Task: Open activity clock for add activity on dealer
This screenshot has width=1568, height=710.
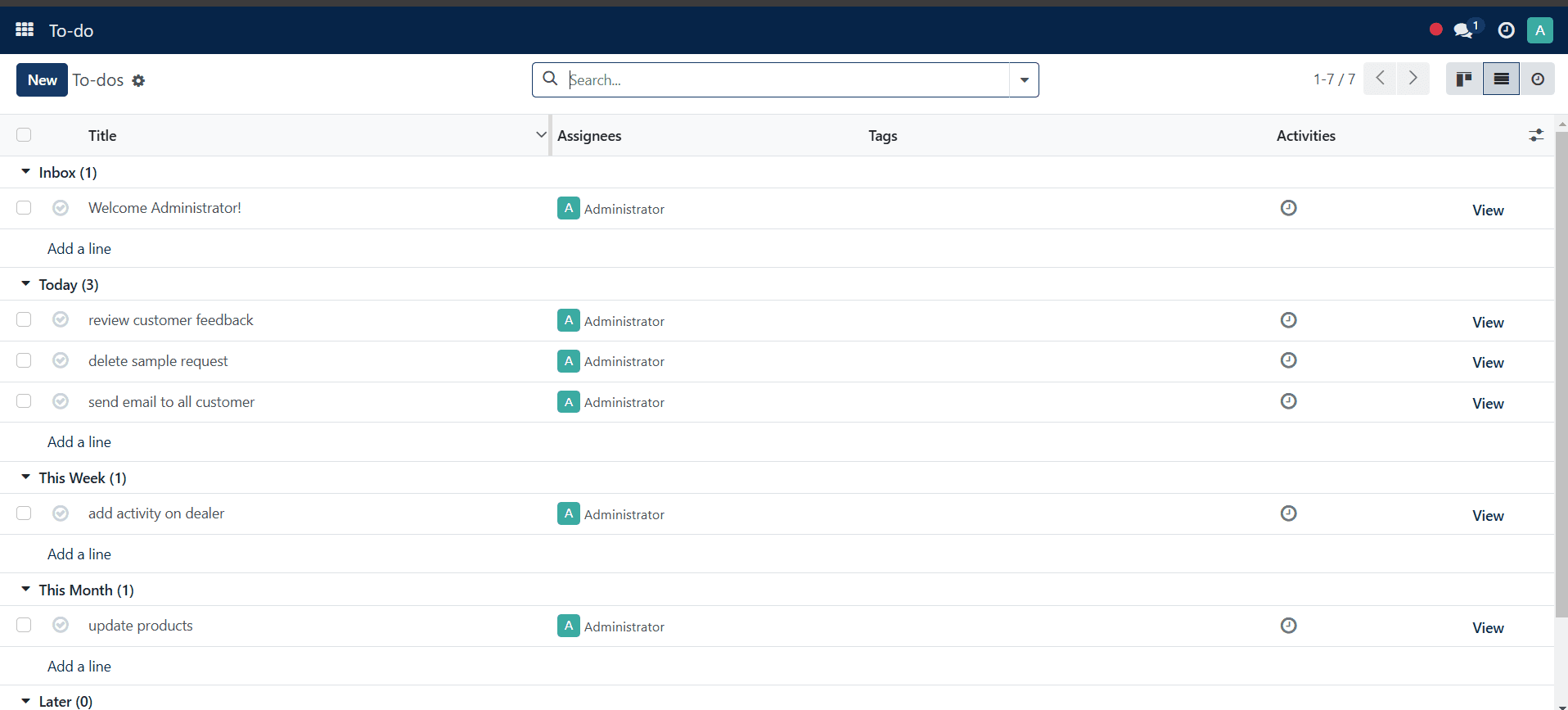Action: pyautogui.click(x=1288, y=513)
